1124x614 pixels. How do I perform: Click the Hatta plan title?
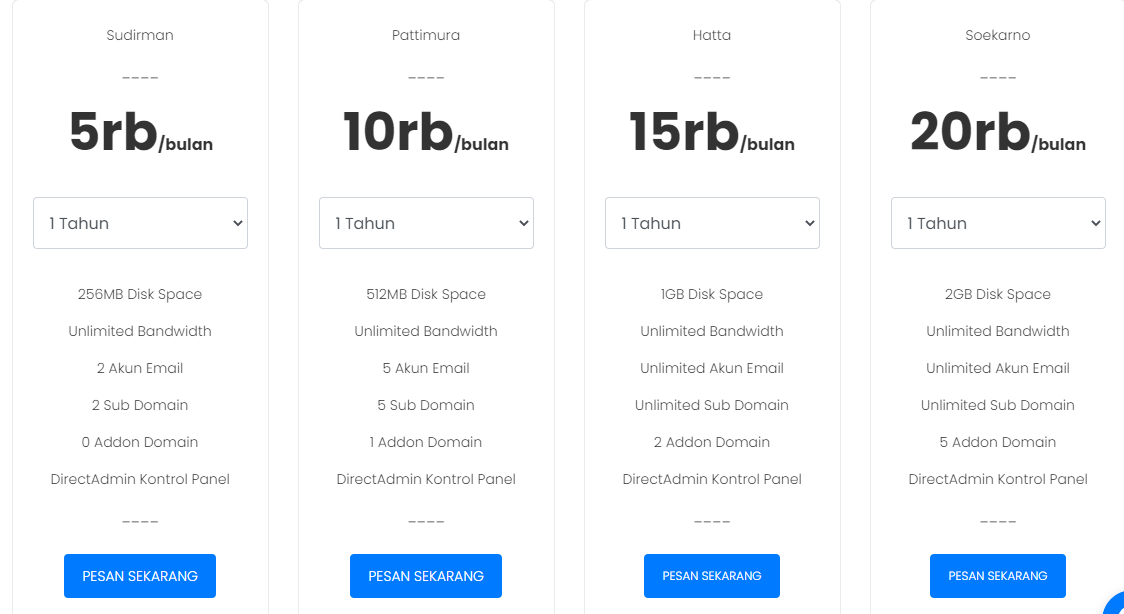click(x=712, y=35)
